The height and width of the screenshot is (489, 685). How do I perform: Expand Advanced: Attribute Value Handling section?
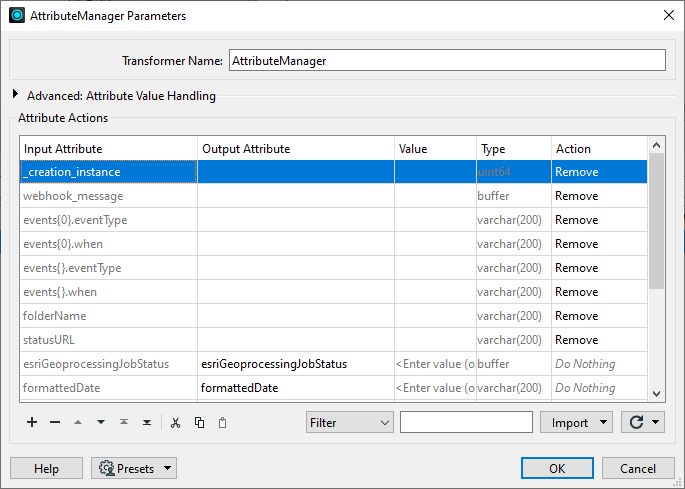tap(15, 94)
